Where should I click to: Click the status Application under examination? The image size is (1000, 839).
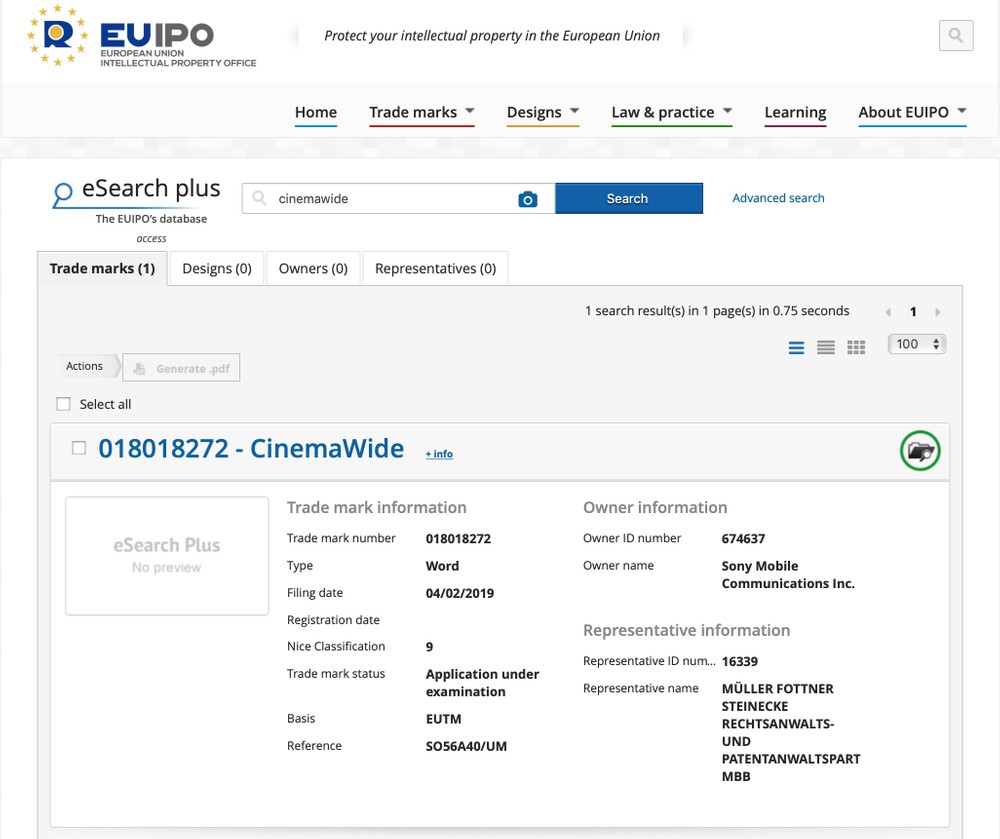coord(483,683)
